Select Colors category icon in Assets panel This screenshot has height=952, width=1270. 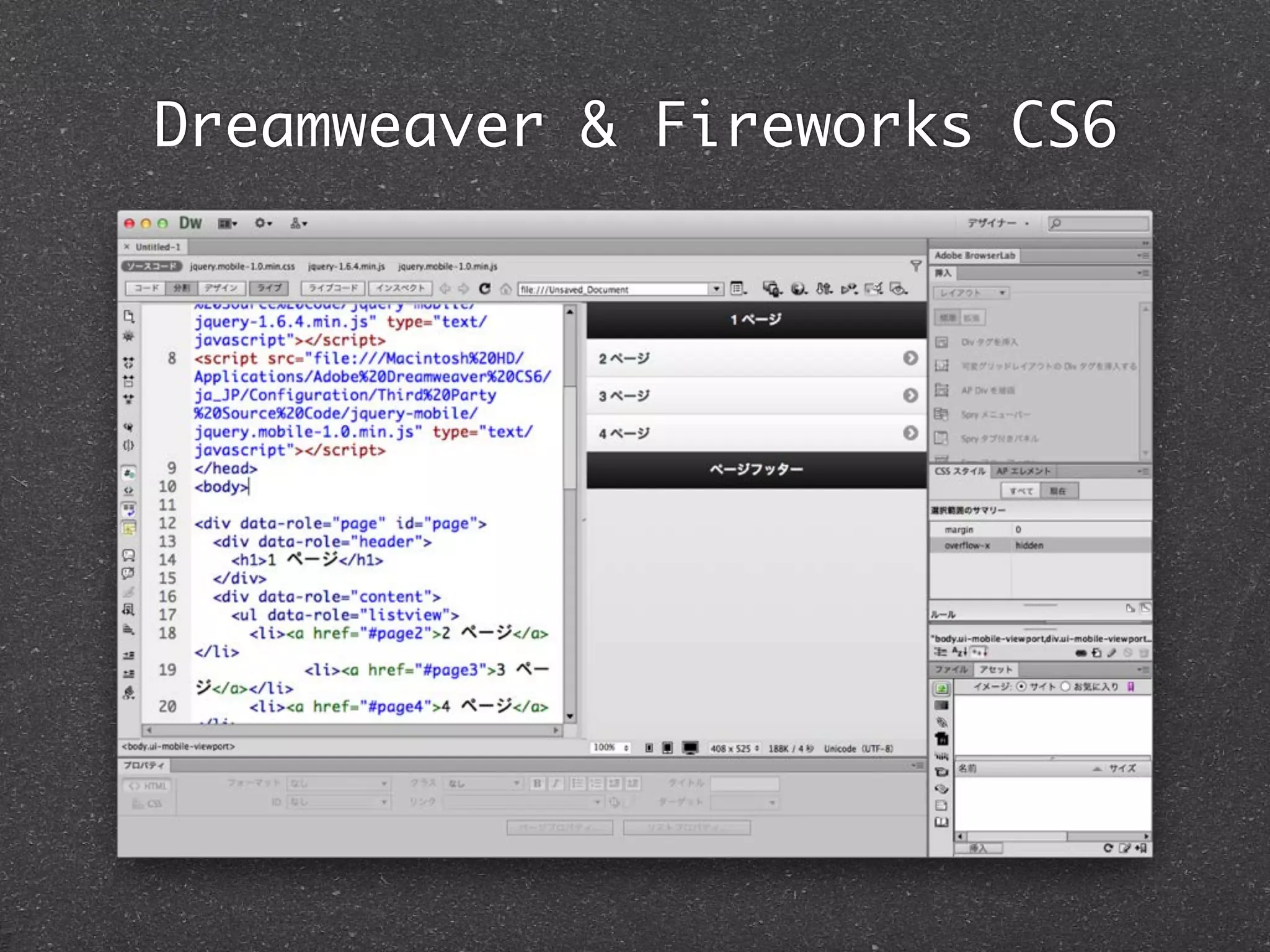point(941,705)
